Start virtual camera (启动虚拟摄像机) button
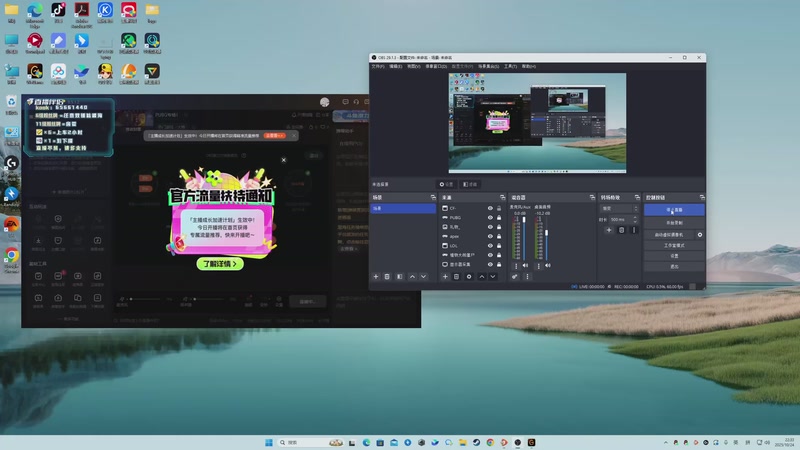This screenshot has width=800, height=450. coord(669,235)
